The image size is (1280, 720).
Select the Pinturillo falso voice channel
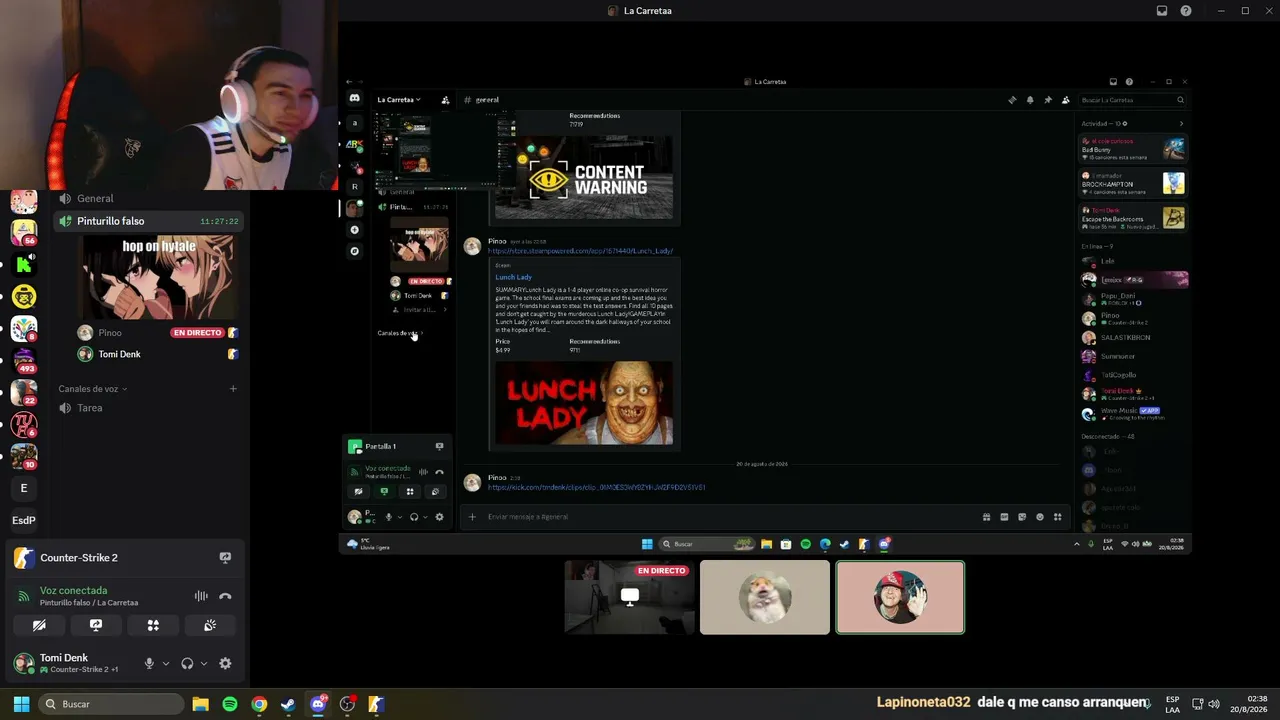point(150,221)
